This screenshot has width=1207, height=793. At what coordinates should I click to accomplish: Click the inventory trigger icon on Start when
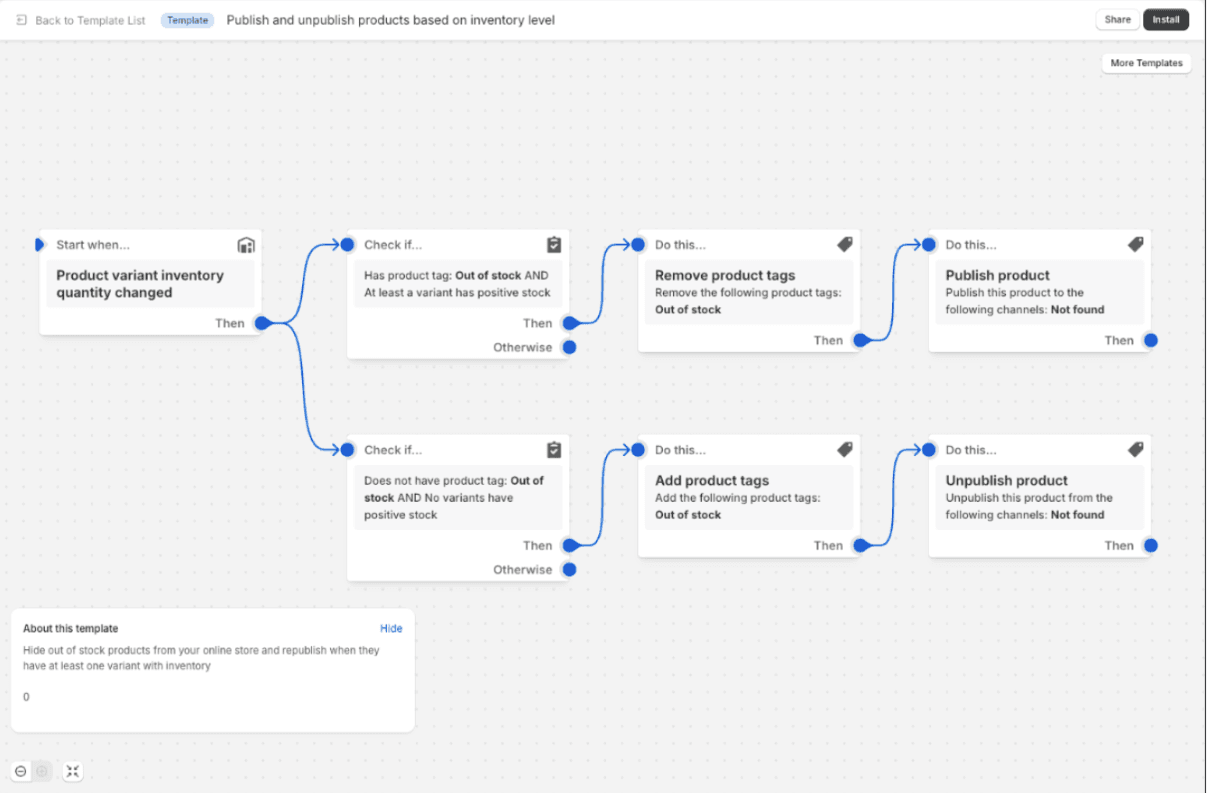tap(246, 245)
